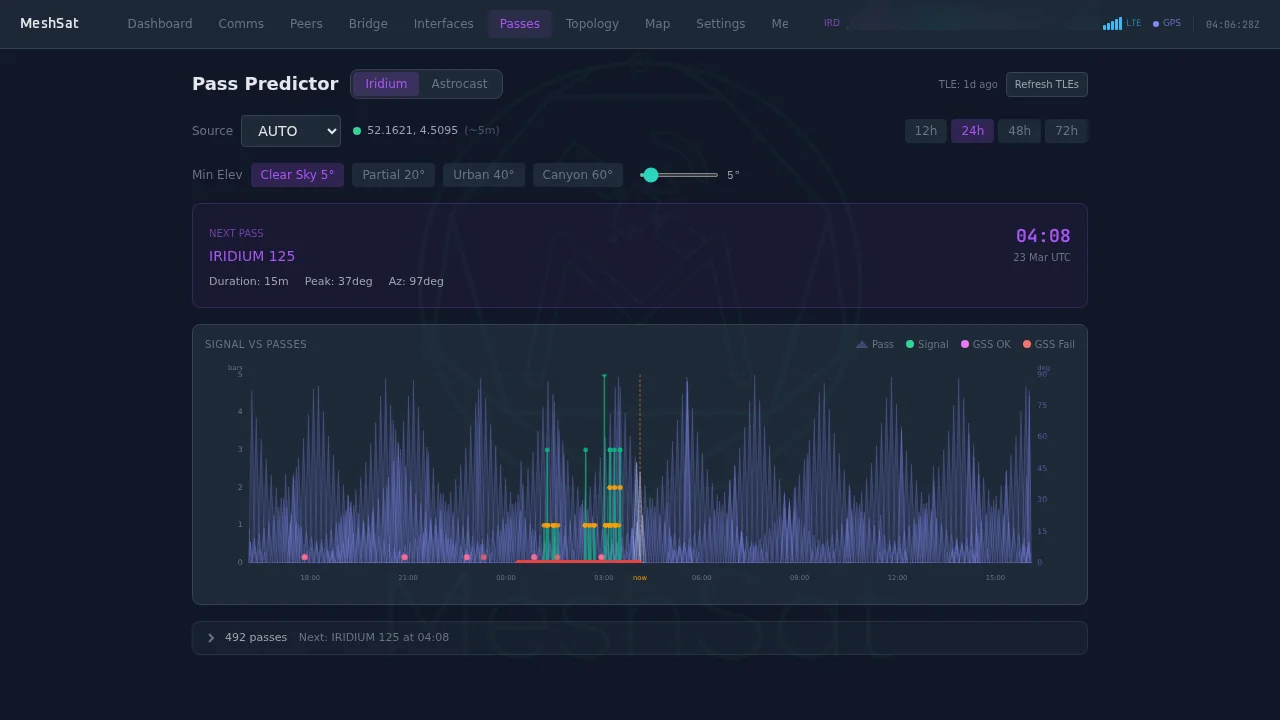
Task: Select the Partial 20° elevation preset
Action: 393,174
